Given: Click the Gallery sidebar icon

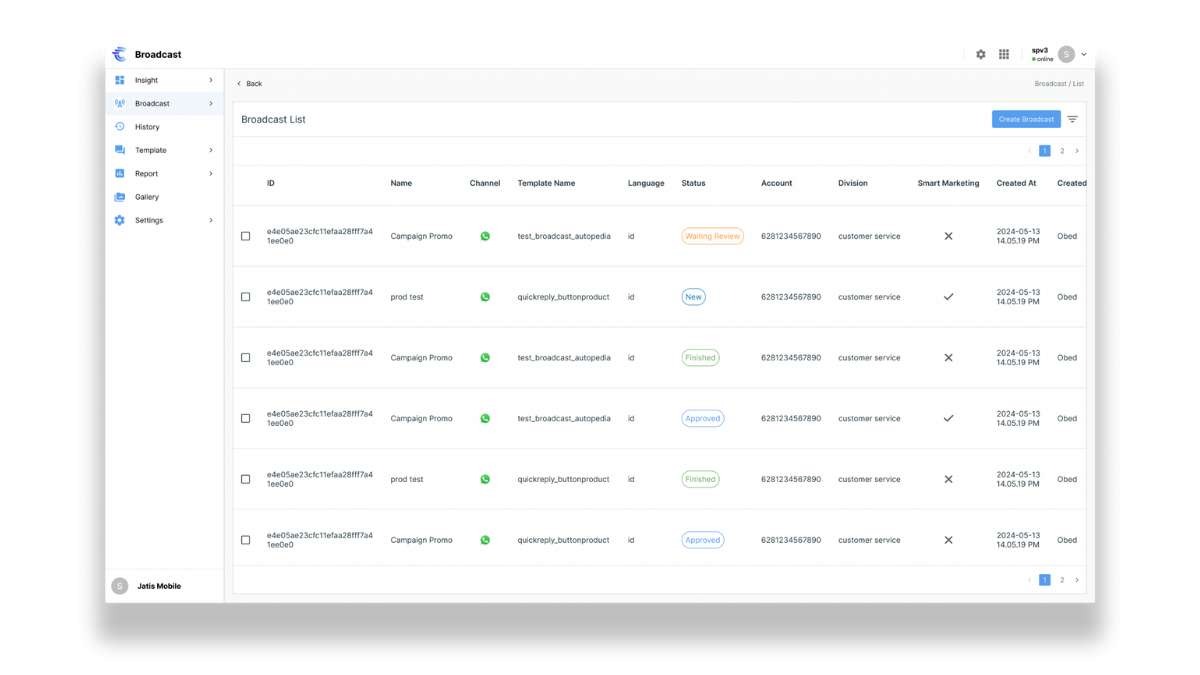Looking at the screenshot, I should pos(120,197).
